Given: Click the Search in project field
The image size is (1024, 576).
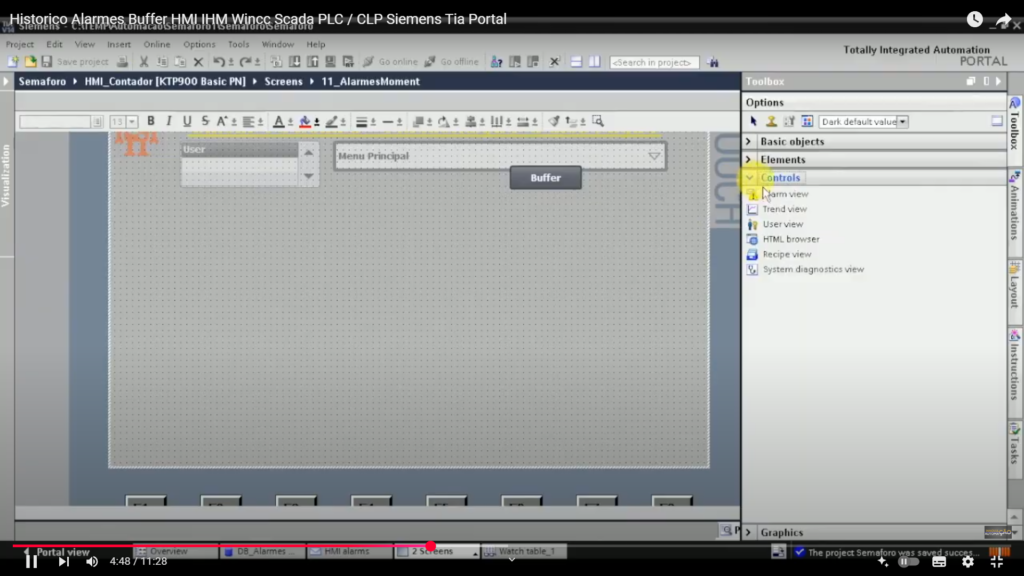Looking at the screenshot, I should (x=654, y=63).
